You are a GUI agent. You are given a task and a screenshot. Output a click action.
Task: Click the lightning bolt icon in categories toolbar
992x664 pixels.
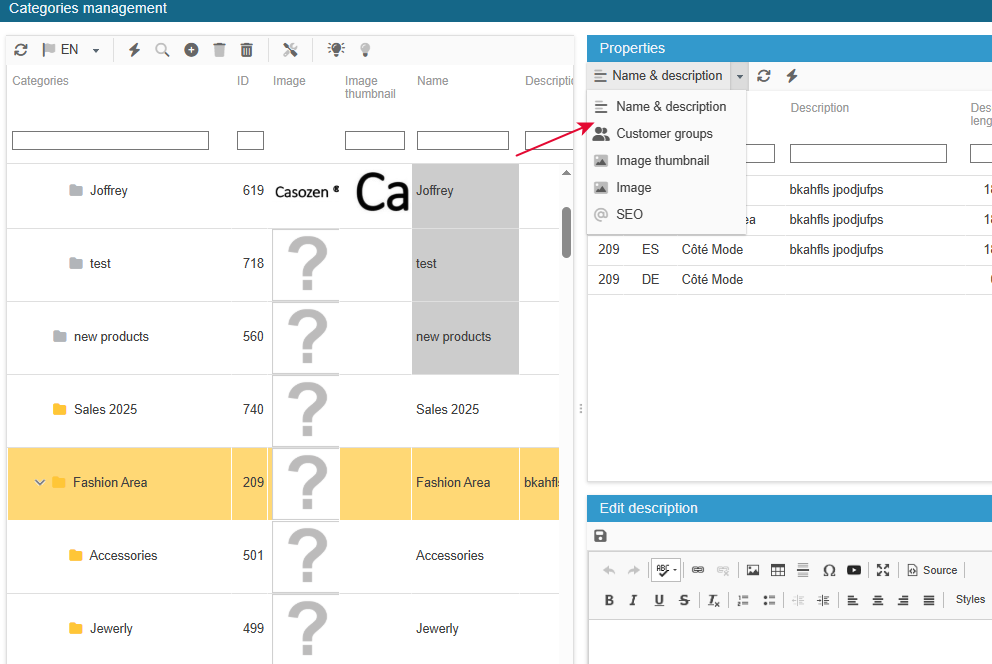click(134, 50)
